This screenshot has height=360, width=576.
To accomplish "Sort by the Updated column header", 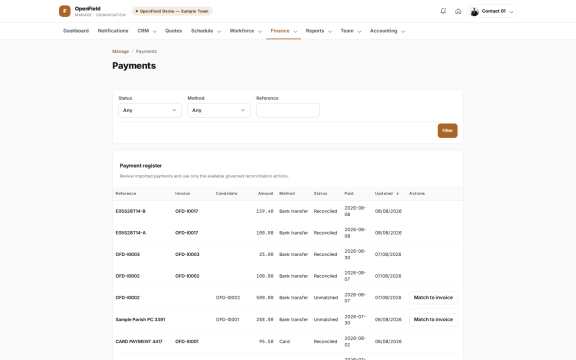I will pyautogui.click(x=384, y=194).
